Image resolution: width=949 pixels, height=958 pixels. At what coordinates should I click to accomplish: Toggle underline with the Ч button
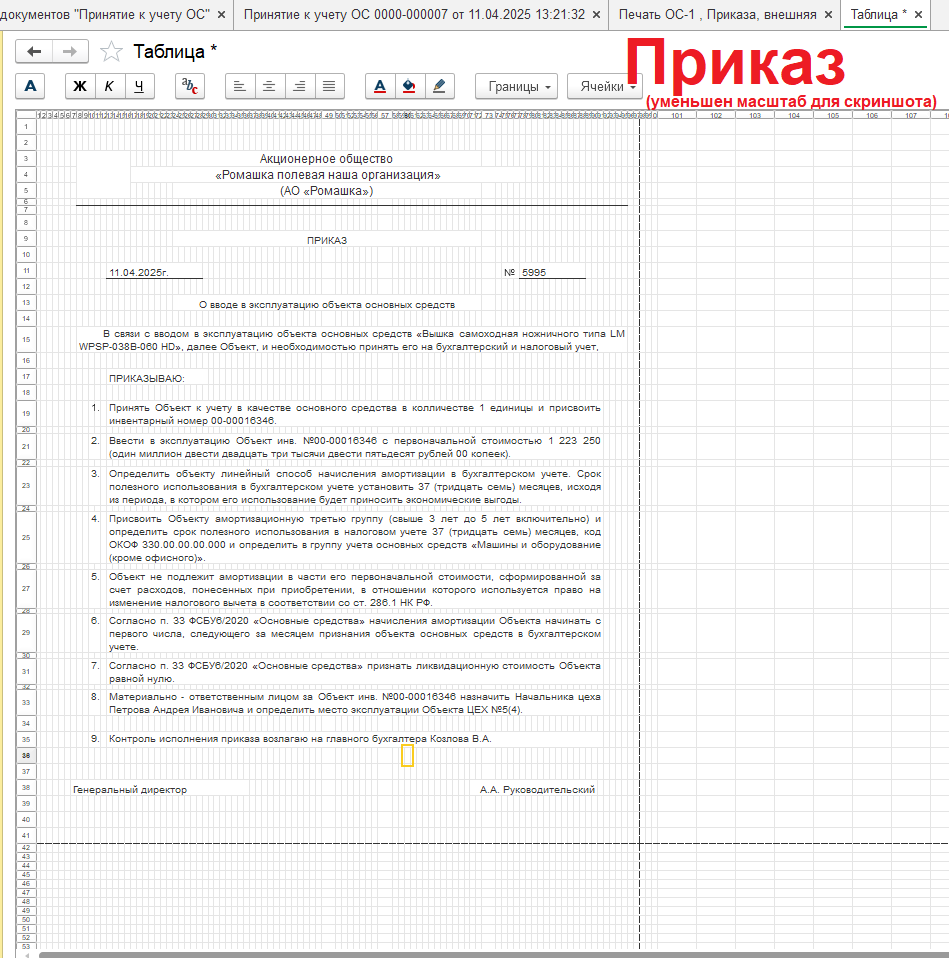point(139,86)
